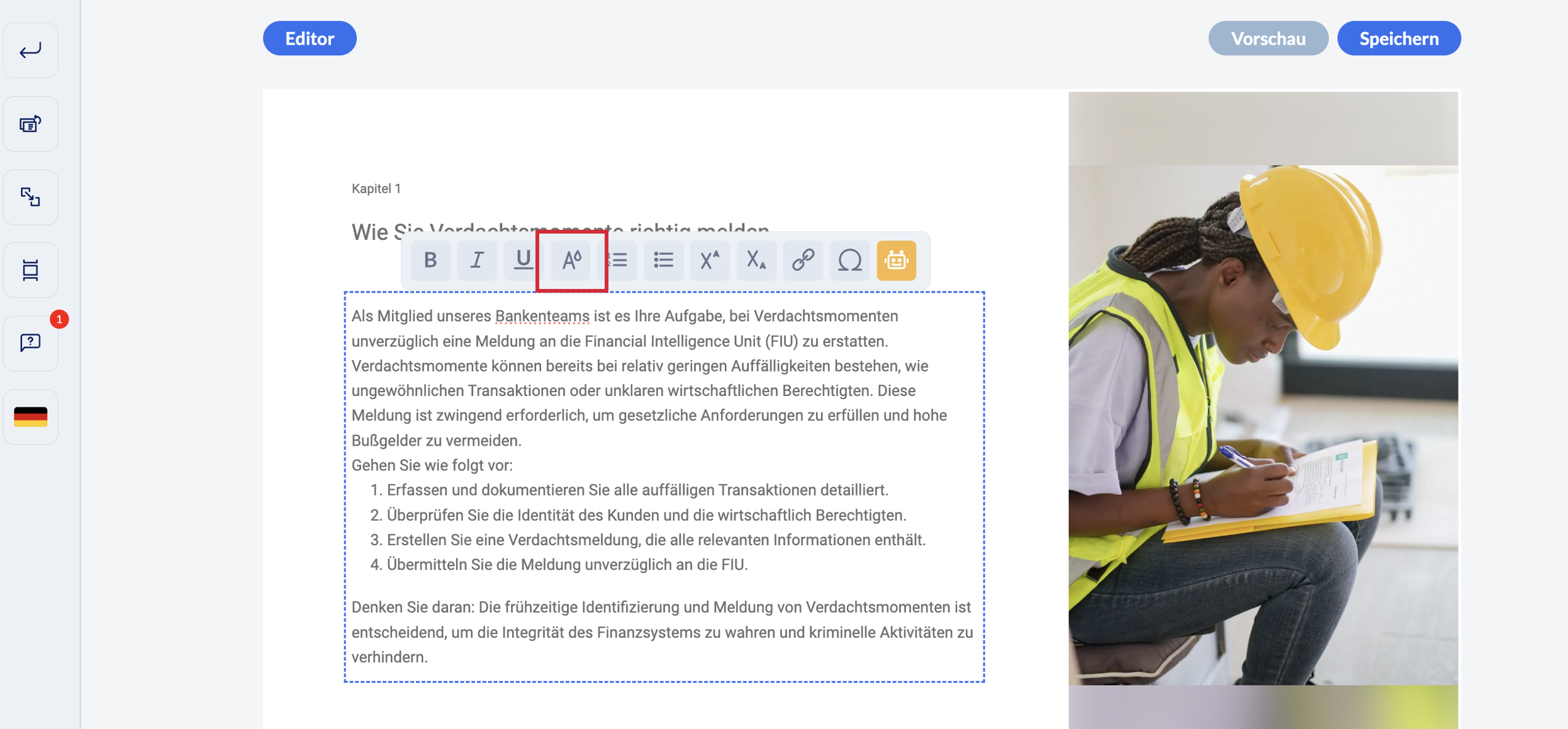The height and width of the screenshot is (729, 1568).
Task: Click the Kapitel 1 label
Action: point(376,189)
